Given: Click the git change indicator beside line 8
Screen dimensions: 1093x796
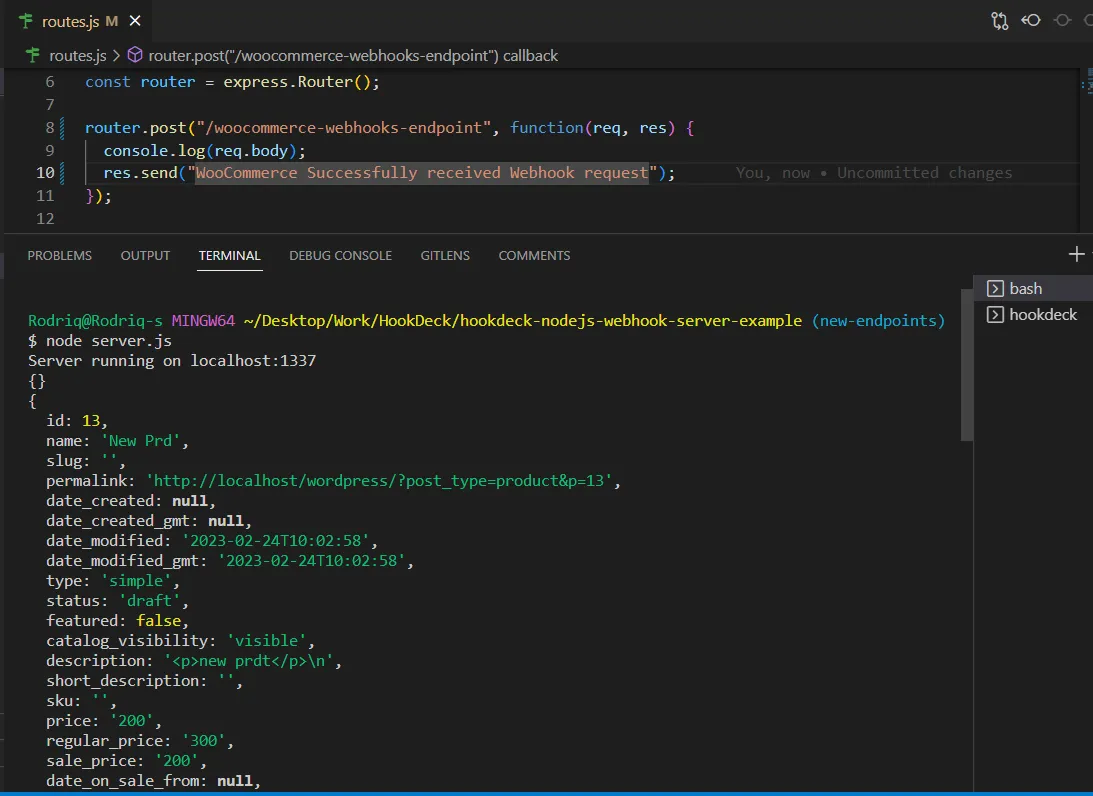Looking at the screenshot, I should (x=63, y=128).
